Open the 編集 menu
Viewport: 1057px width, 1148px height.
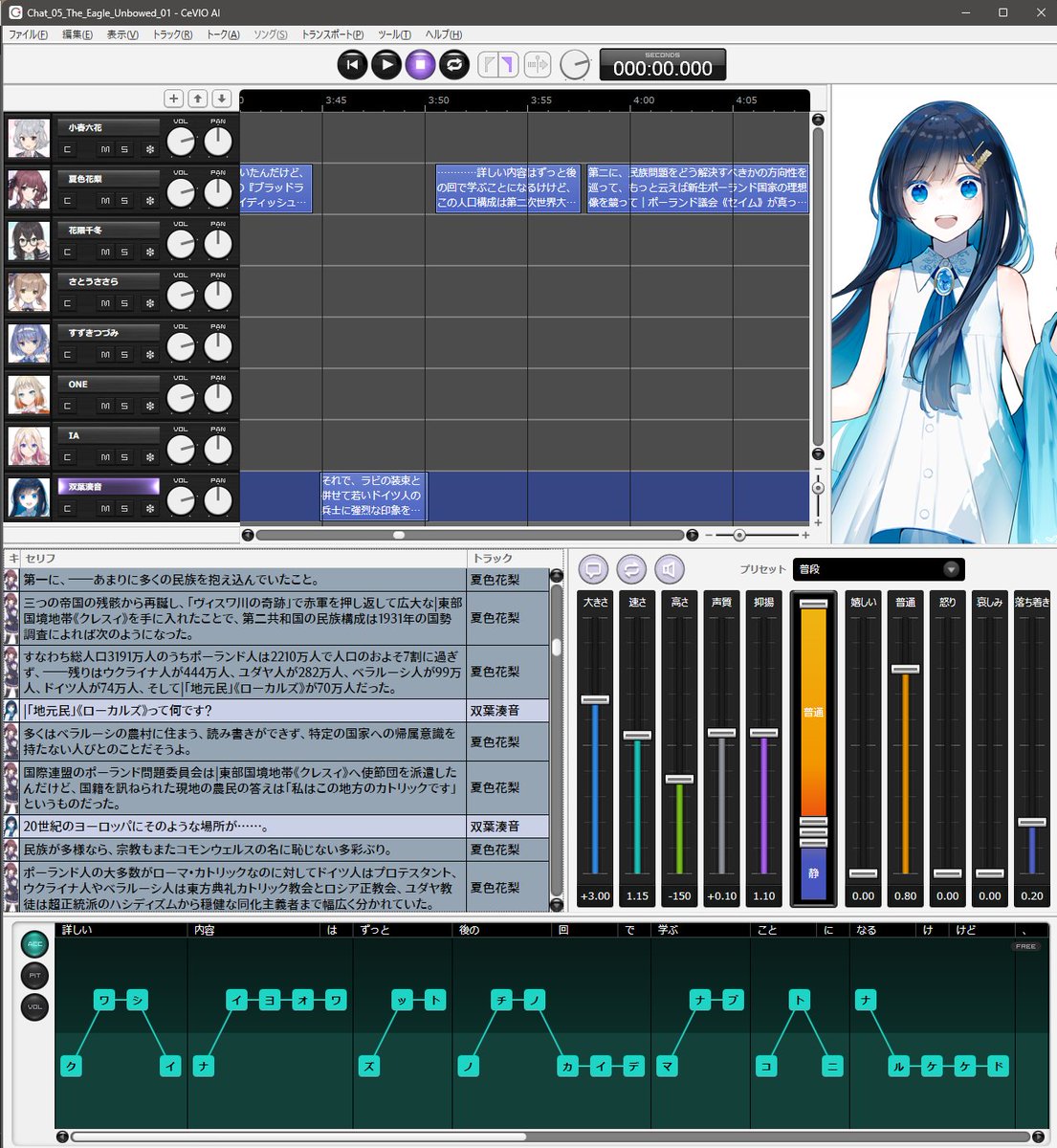coord(77,34)
